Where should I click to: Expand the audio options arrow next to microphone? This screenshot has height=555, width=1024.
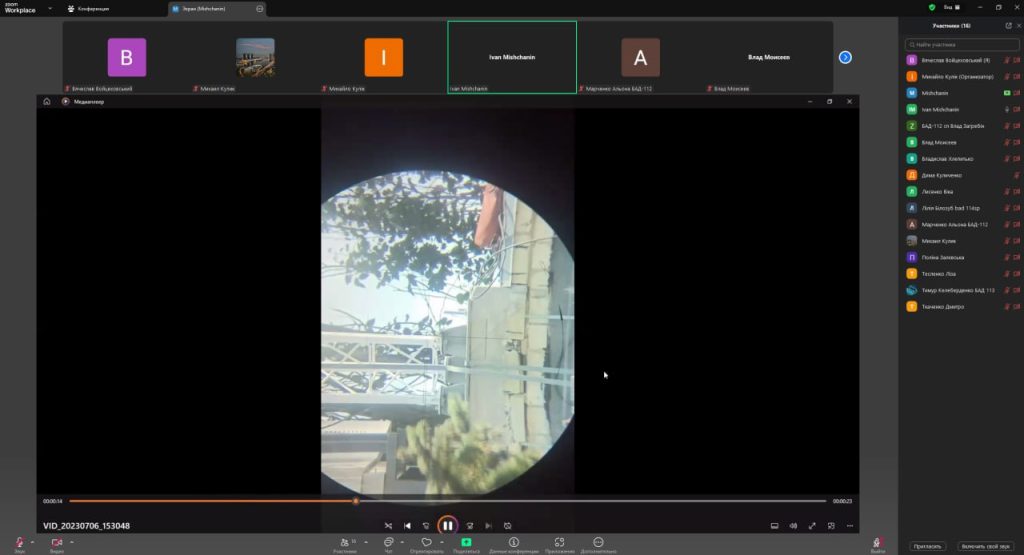[x=32, y=541]
